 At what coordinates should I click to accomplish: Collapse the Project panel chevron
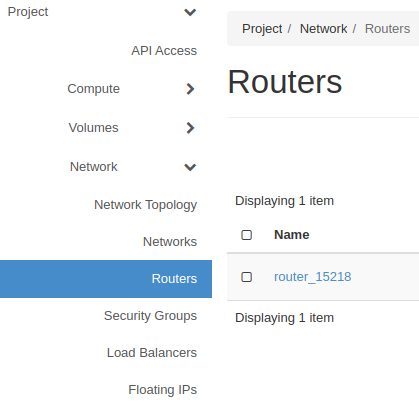[x=190, y=12]
